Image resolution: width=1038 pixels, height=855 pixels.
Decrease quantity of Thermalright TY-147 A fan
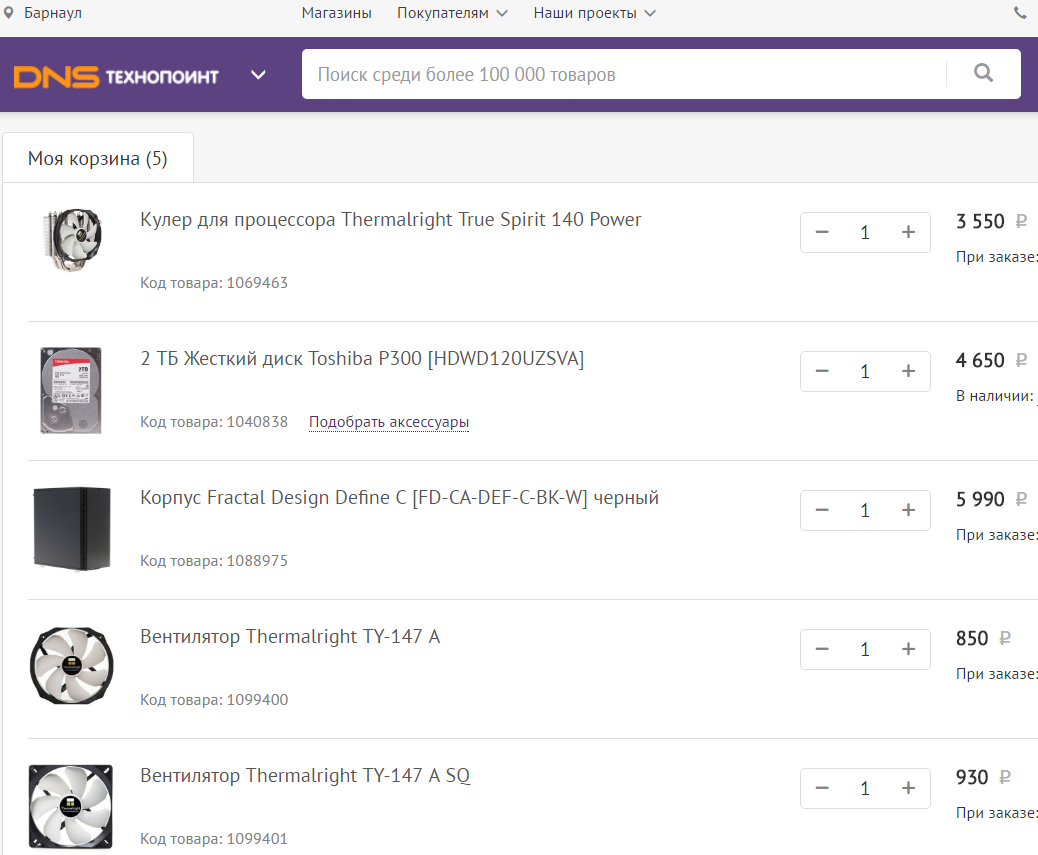coord(822,649)
